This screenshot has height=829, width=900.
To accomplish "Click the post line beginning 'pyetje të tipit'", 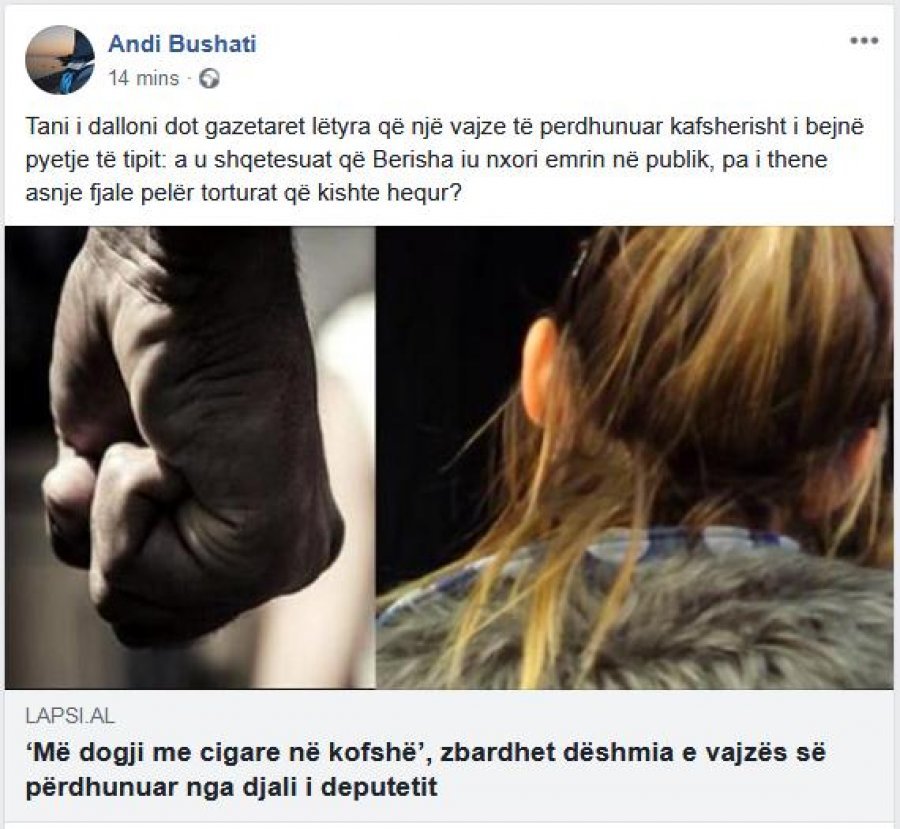I will 426,160.
